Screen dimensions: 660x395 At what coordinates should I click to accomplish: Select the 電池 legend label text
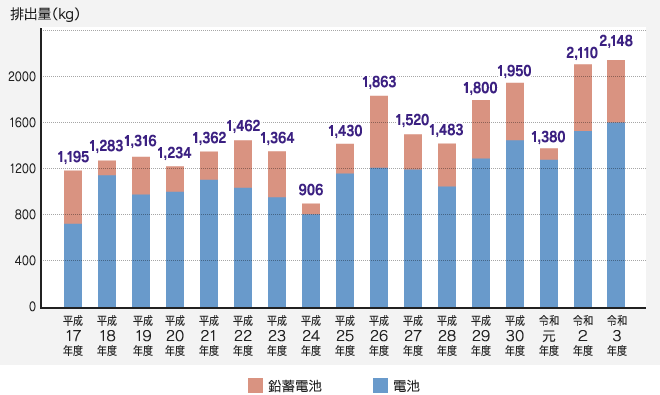(x=406, y=386)
